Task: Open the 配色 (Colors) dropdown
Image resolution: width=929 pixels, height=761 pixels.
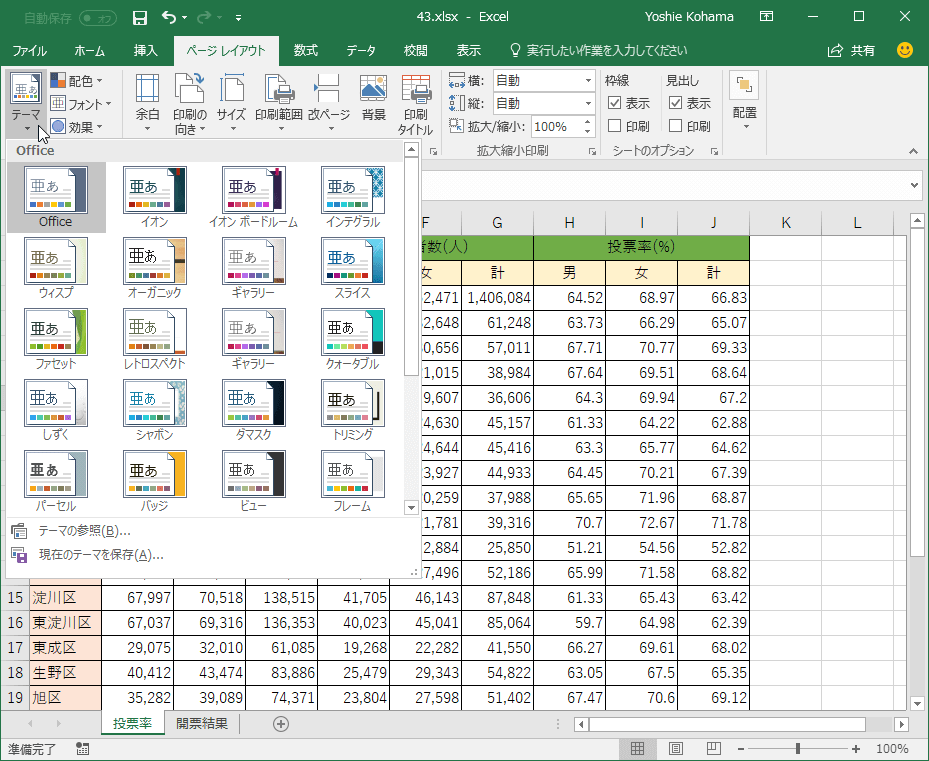Action: point(78,81)
